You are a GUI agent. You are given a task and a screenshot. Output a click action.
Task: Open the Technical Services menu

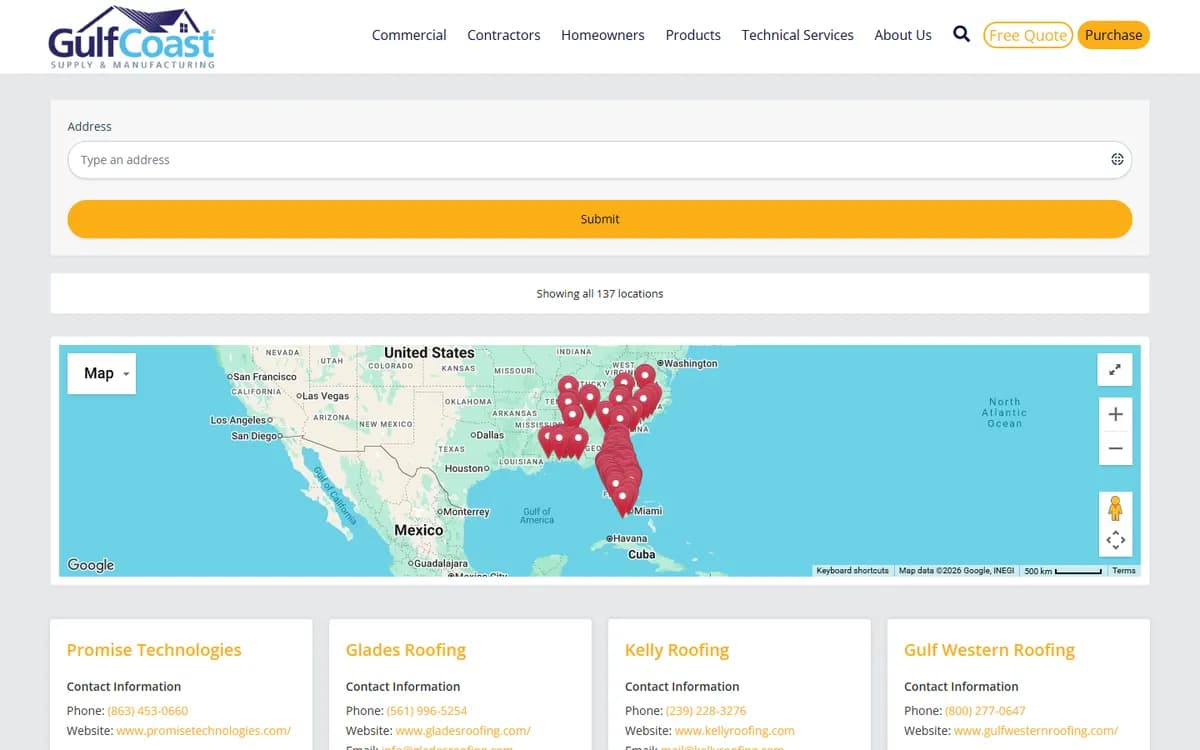[x=798, y=35]
